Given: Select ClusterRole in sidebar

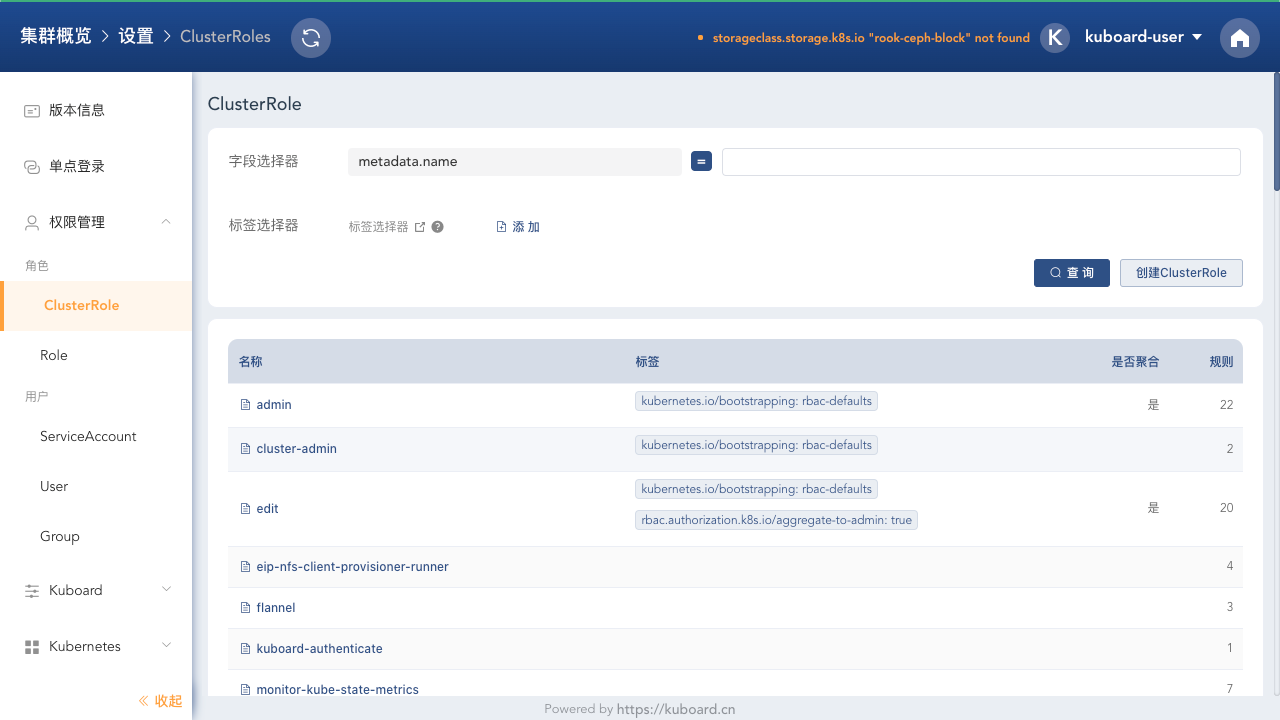Looking at the screenshot, I should tap(96, 306).
